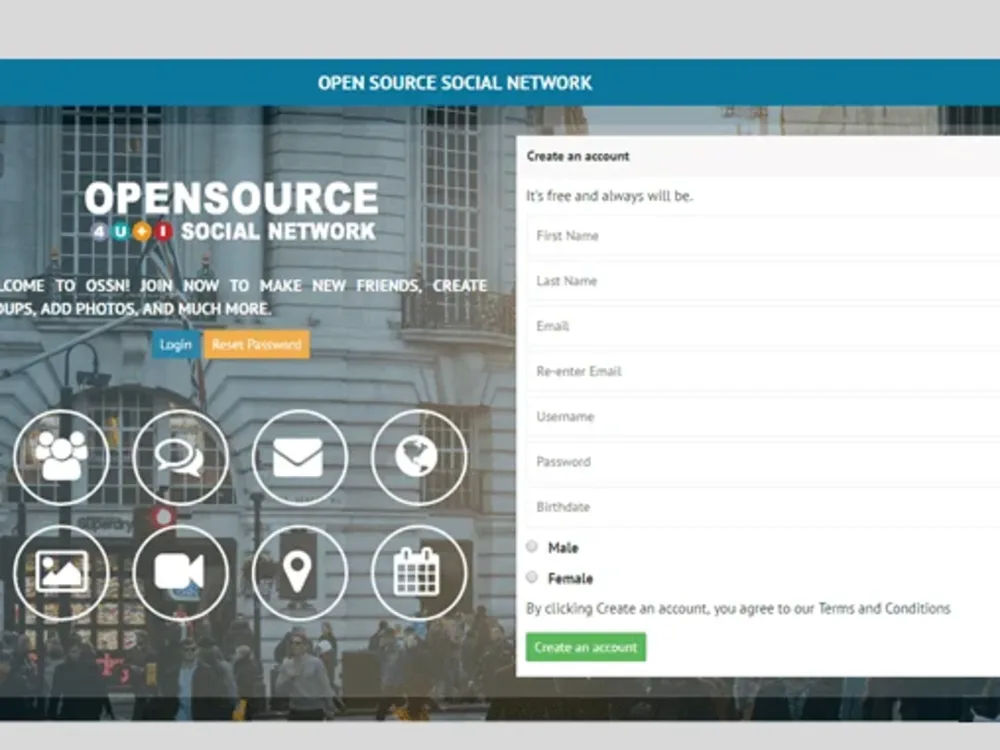Click the video camera circle icon
Viewport: 1000px width, 750px height.
click(x=180, y=573)
